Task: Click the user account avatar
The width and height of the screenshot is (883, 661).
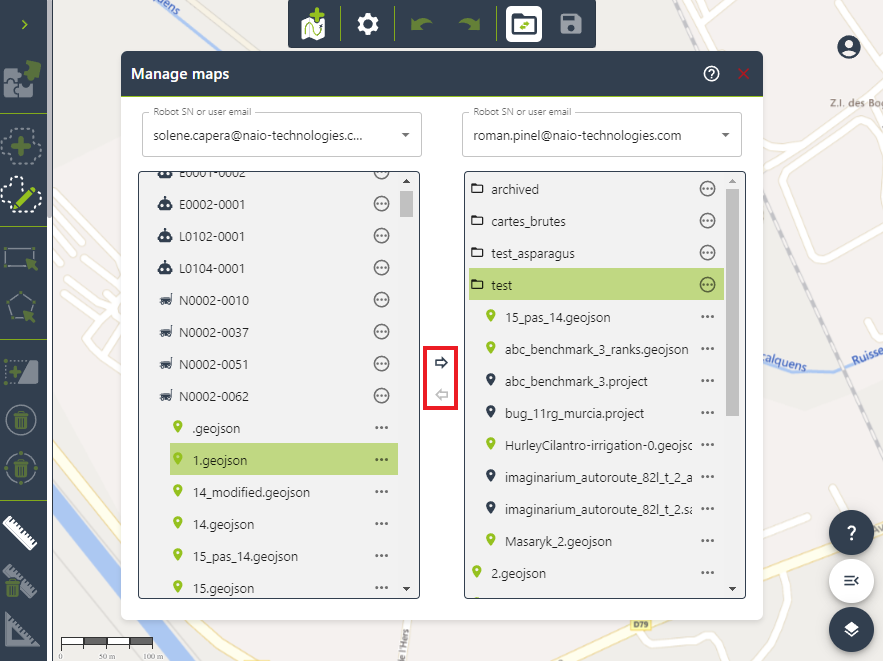Action: point(848,47)
